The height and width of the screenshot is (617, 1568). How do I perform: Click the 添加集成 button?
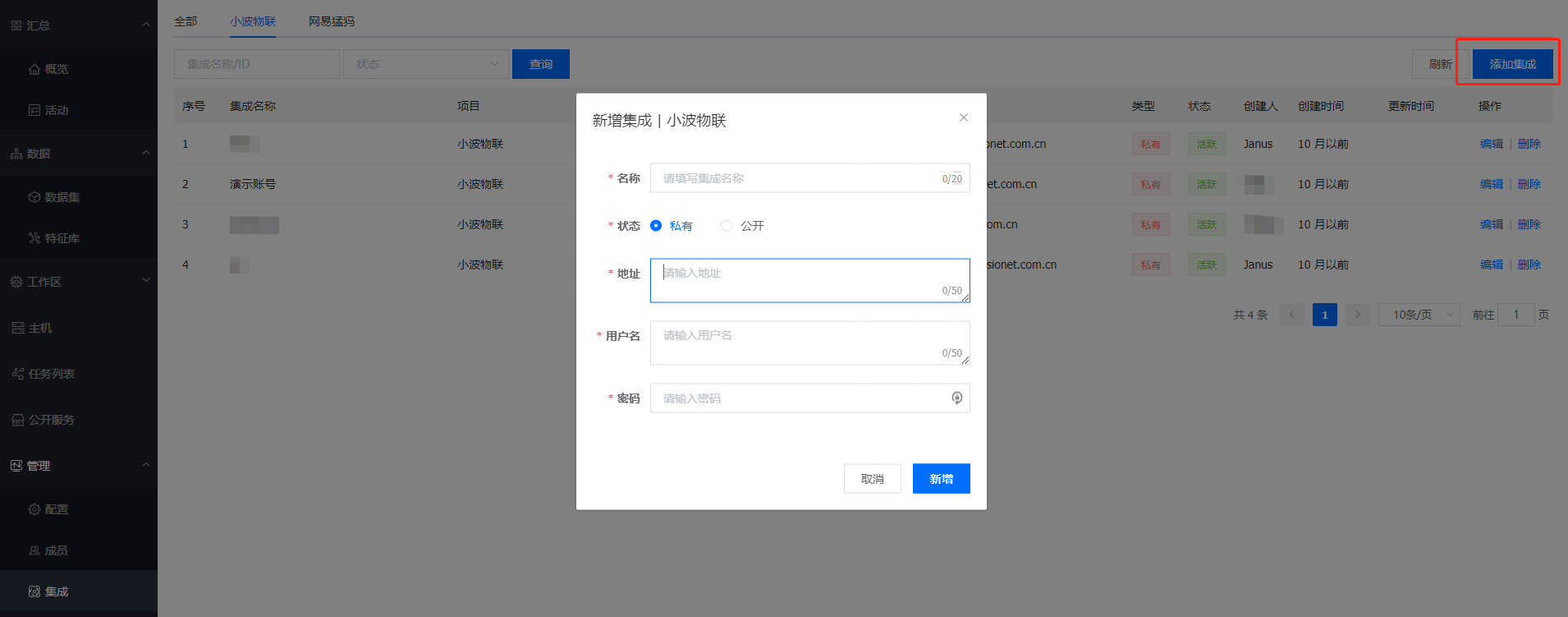pos(1513,64)
